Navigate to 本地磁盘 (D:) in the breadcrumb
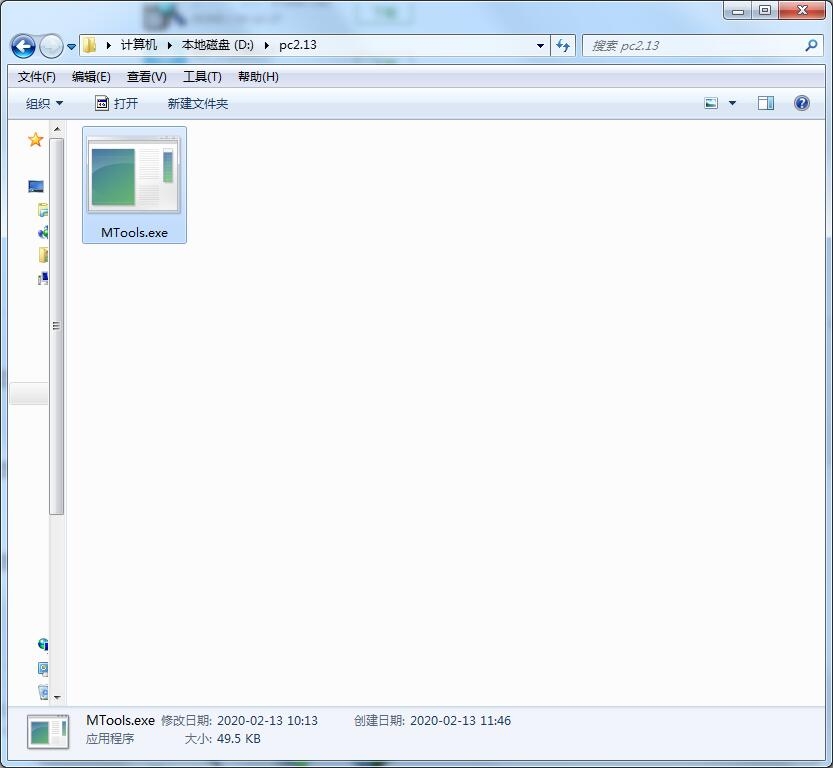Screen dimensions: 833x768 (217, 45)
